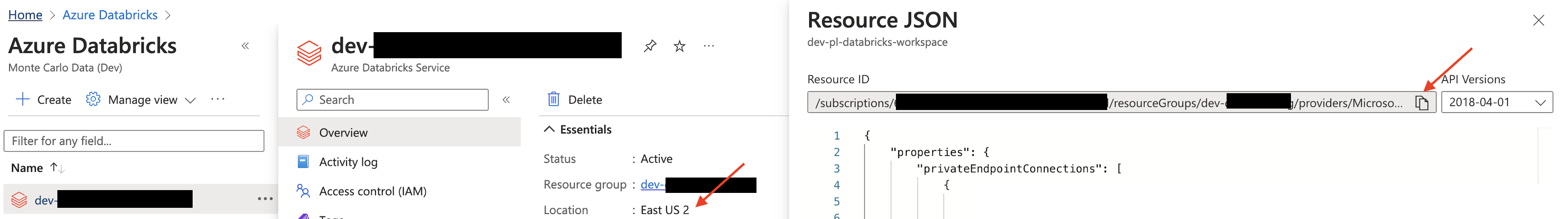This screenshot has width=1568, height=219.
Task: Copy the Resource ID to clipboard
Action: (x=1421, y=103)
